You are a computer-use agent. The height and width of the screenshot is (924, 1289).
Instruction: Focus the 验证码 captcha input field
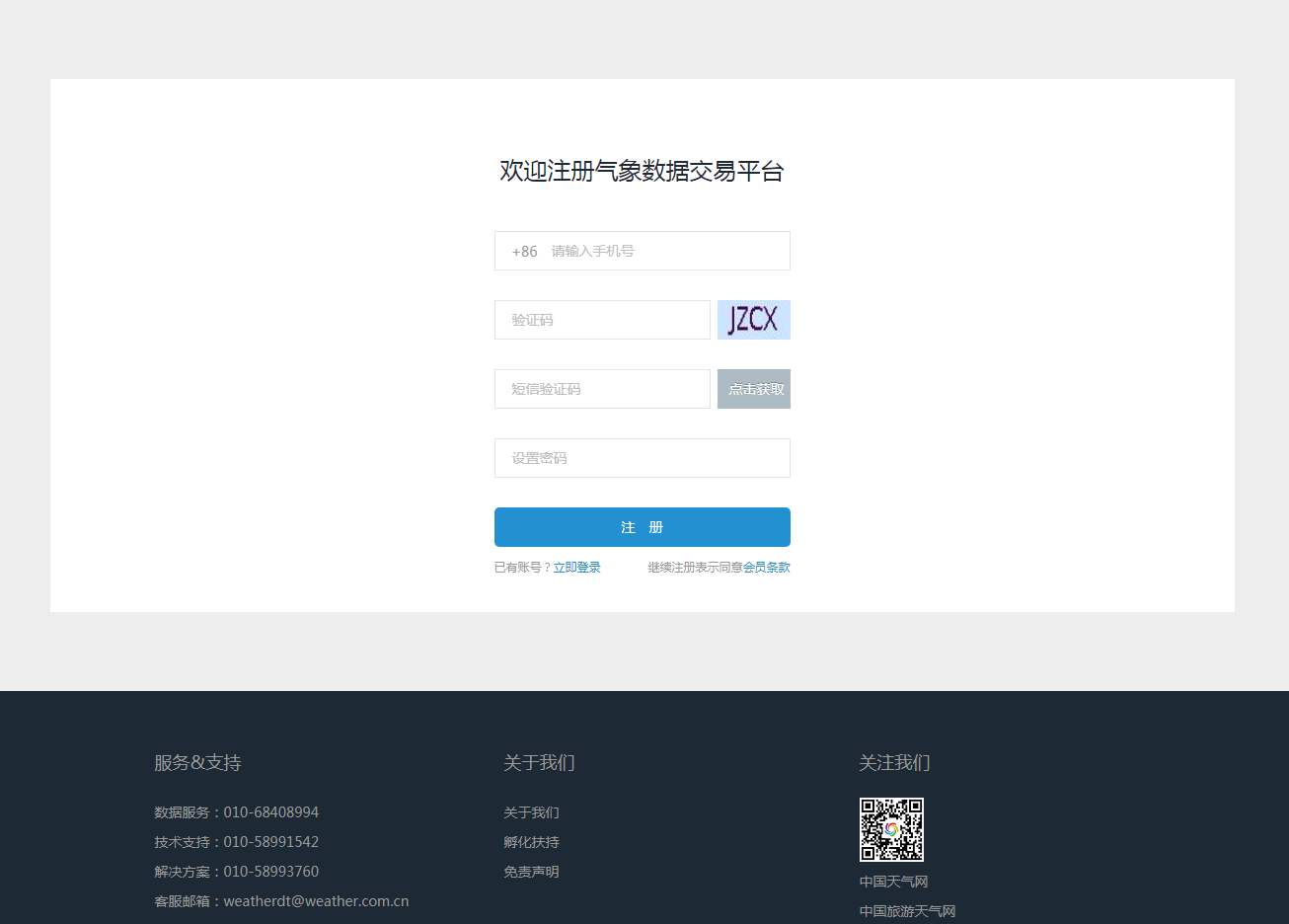[602, 320]
